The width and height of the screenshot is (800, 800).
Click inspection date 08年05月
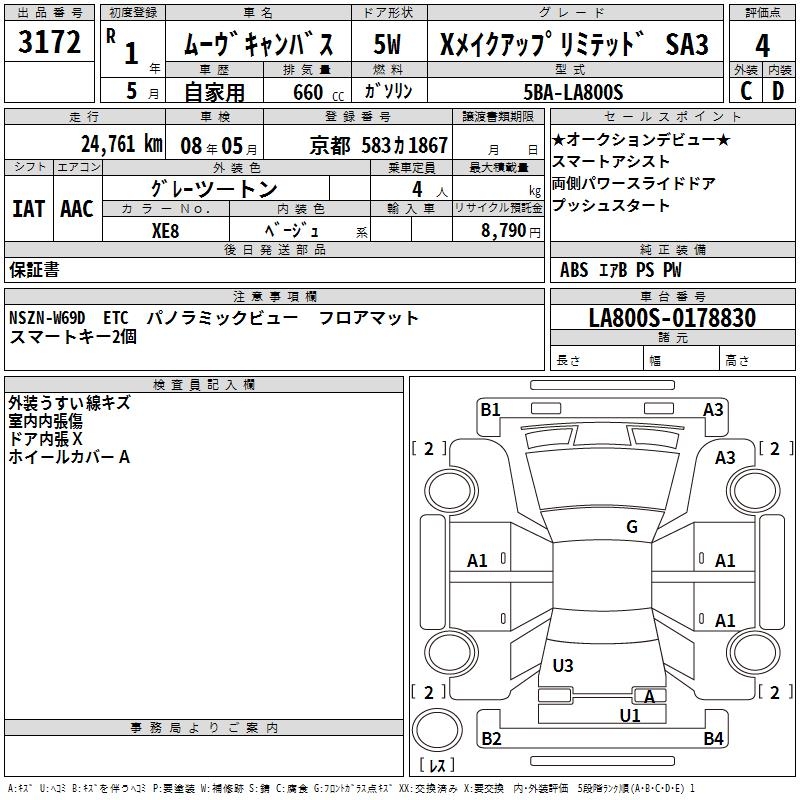pyautogui.click(x=219, y=146)
